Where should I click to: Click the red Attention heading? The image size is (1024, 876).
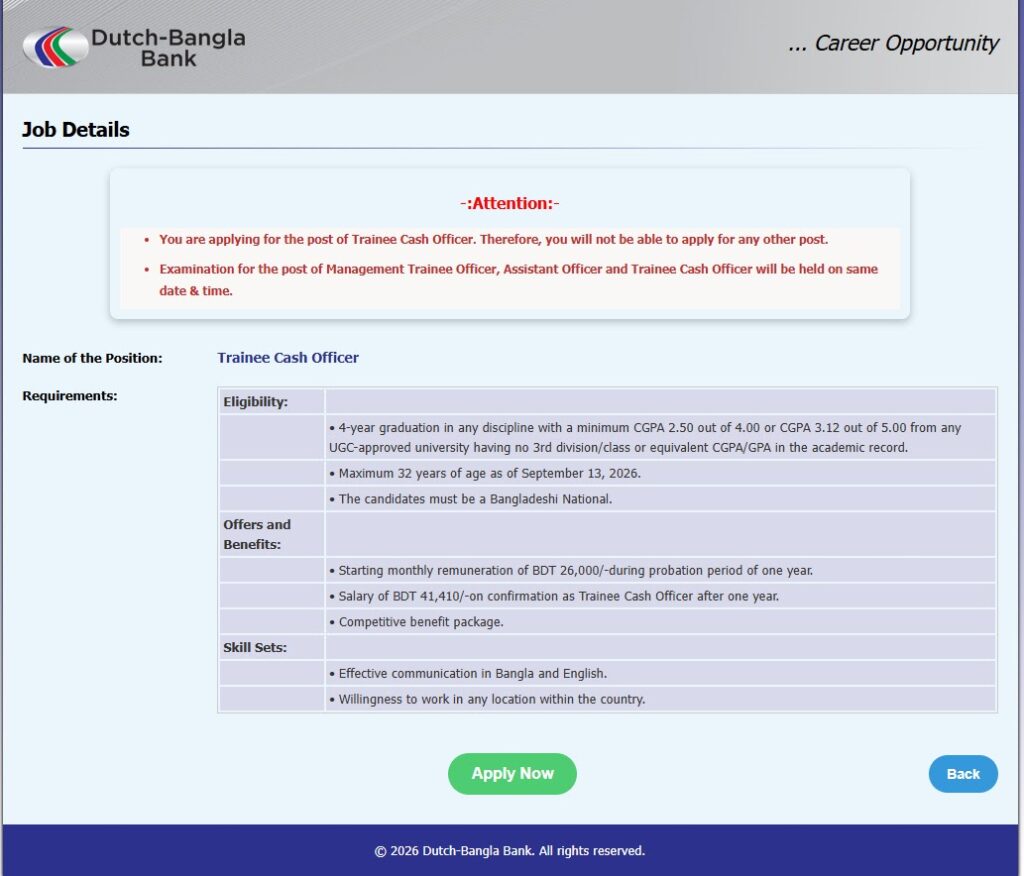click(509, 203)
